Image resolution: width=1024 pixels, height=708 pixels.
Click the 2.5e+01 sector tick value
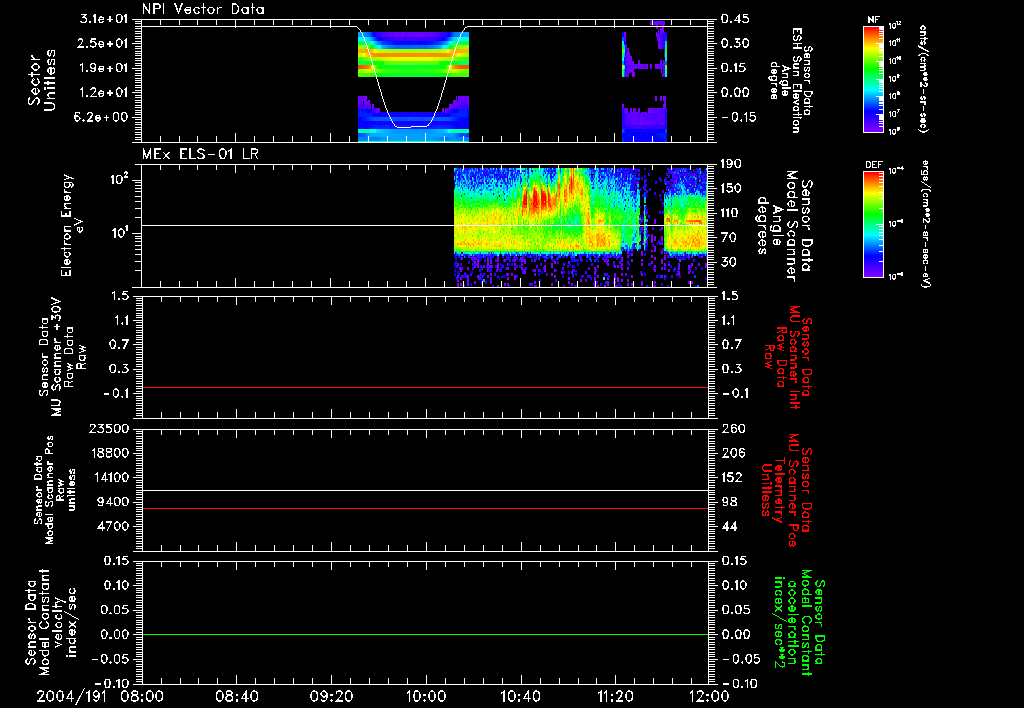point(105,43)
